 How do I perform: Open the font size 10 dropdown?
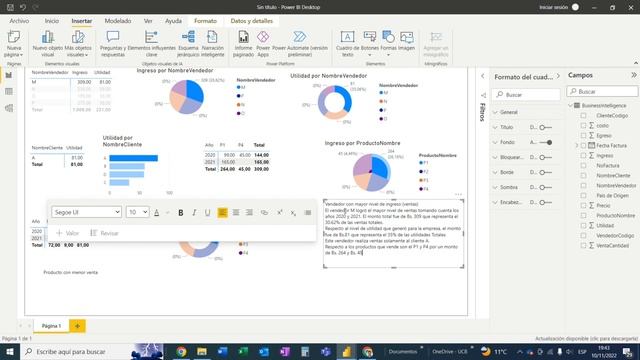[138, 212]
